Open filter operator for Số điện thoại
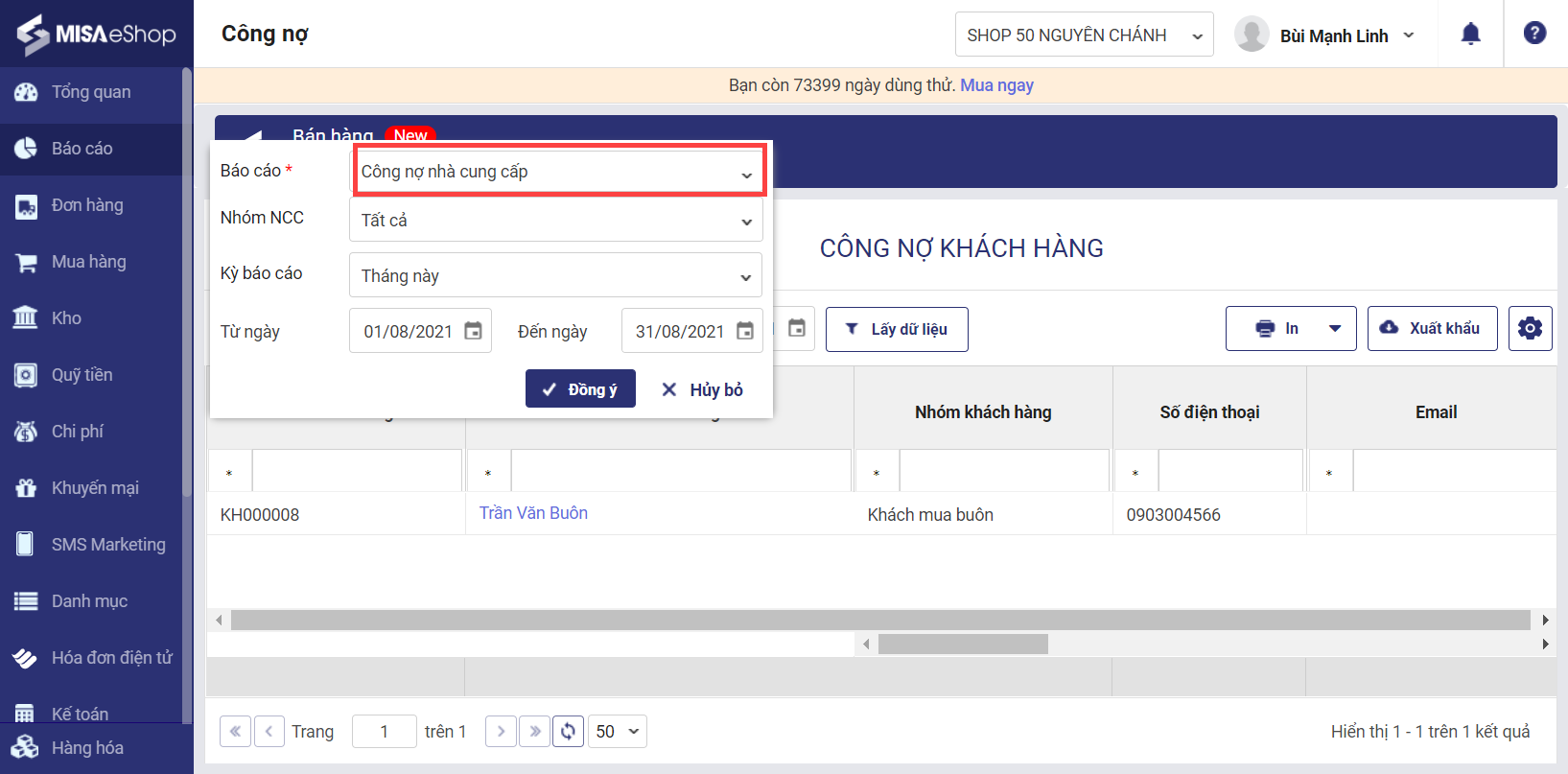 pyautogui.click(x=1135, y=472)
